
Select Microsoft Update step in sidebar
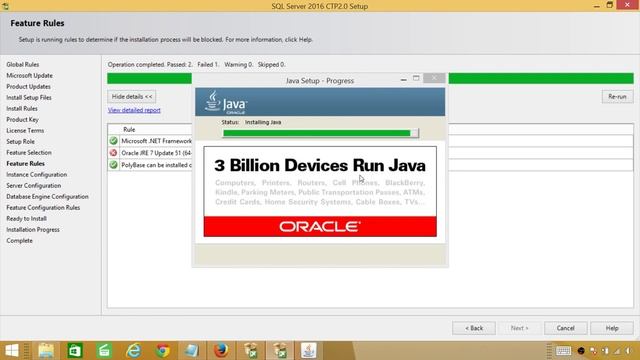coord(29,76)
